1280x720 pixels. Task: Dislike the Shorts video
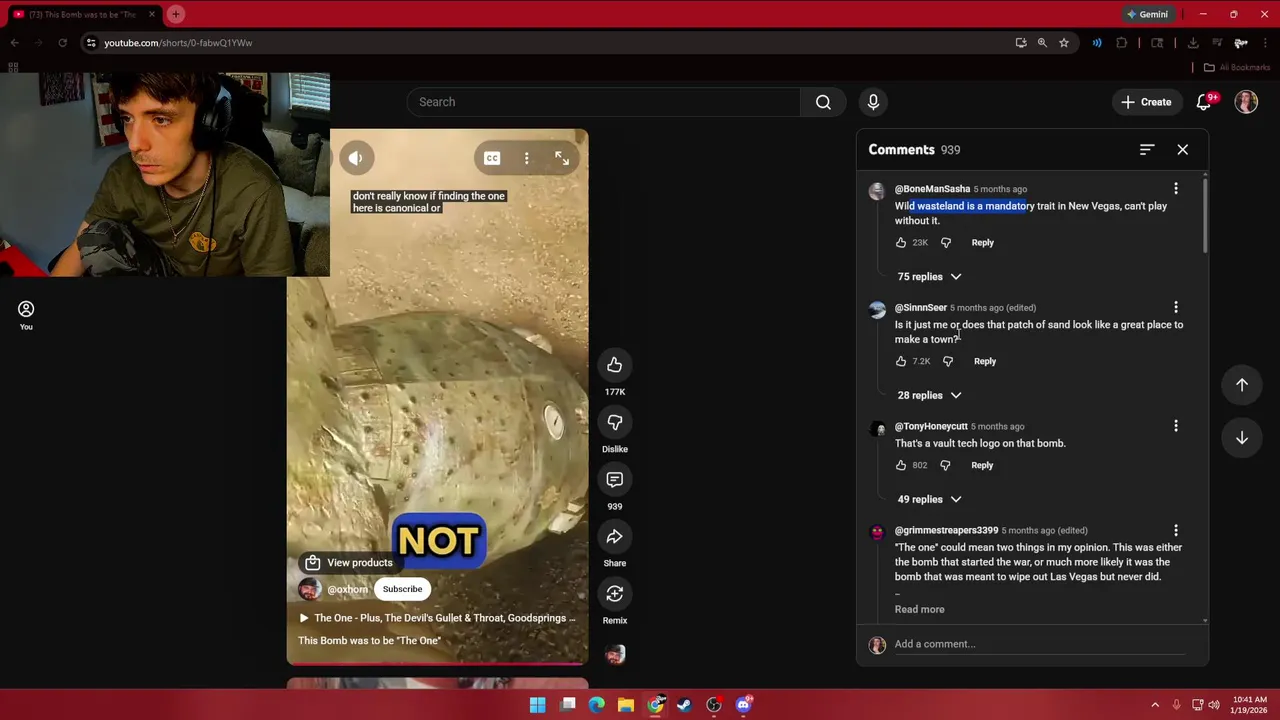click(615, 422)
